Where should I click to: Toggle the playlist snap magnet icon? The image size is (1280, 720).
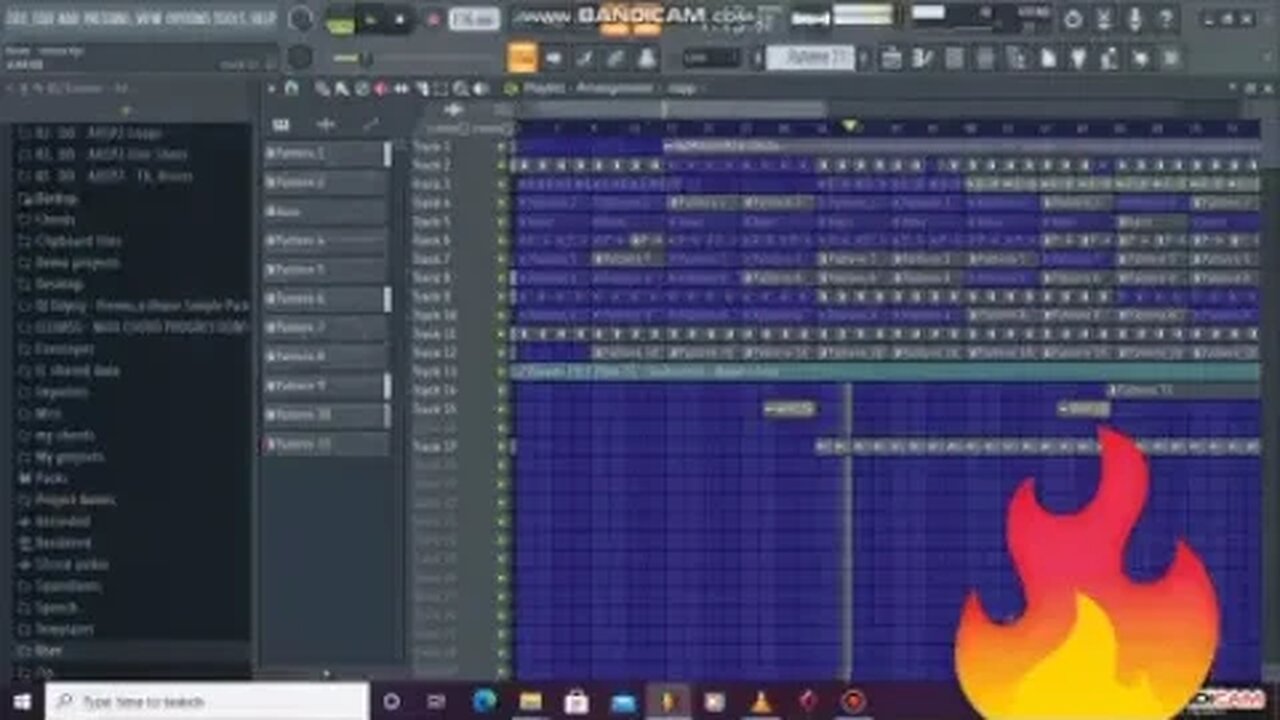[x=292, y=88]
